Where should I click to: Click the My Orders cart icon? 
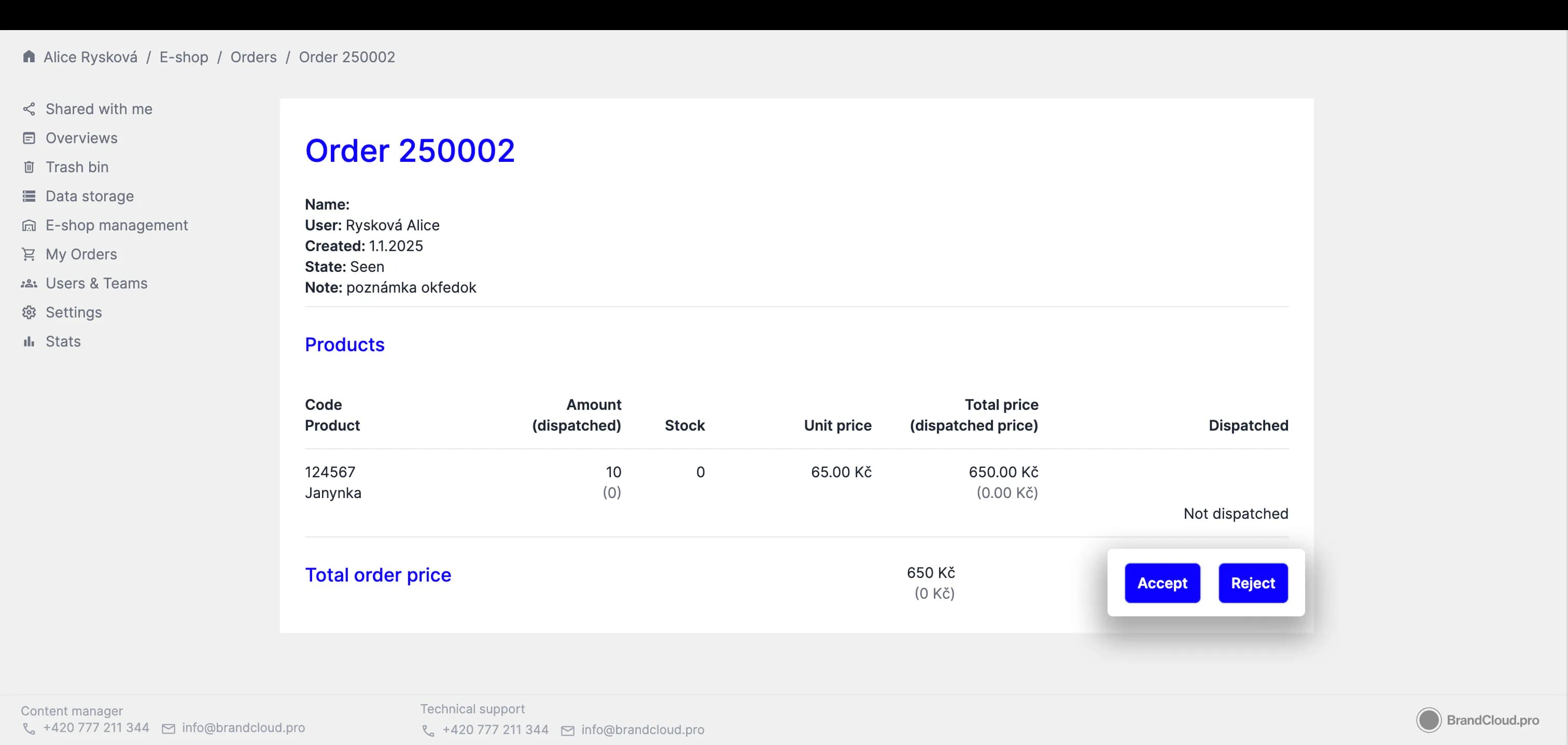tap(29, 254)
